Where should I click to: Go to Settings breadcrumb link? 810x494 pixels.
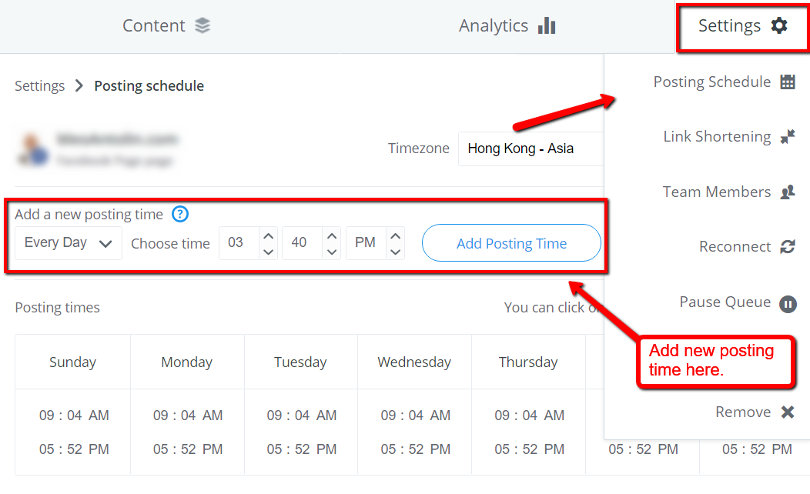click(x=40, y=86)
